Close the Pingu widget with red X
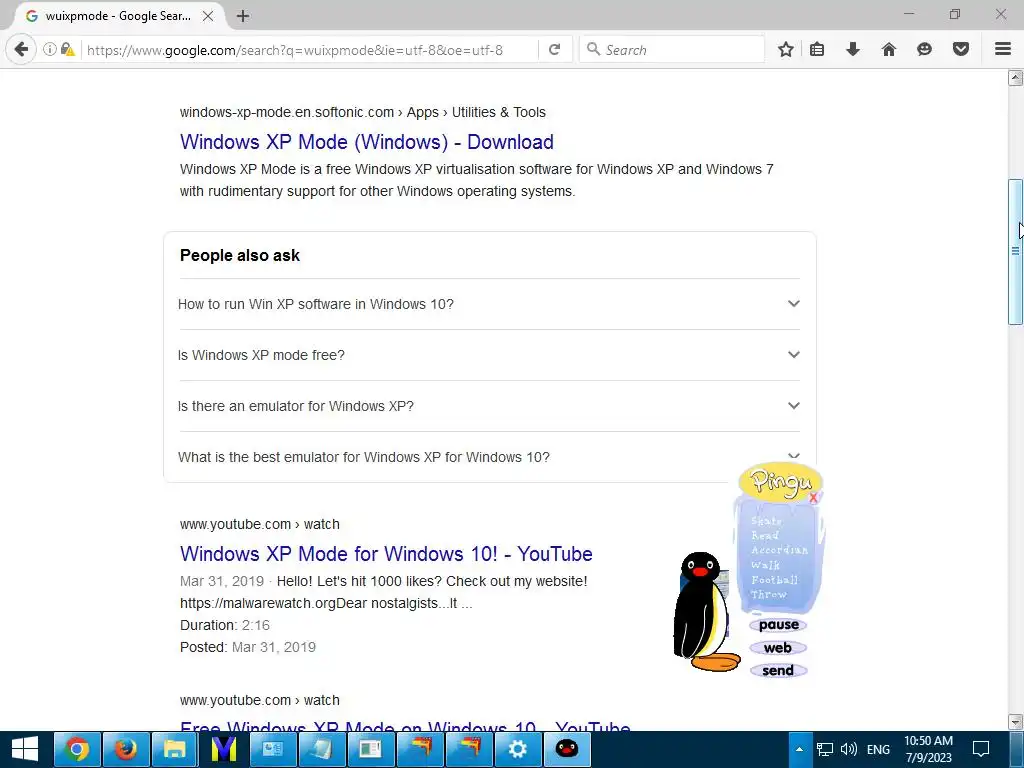 point(813,498)
